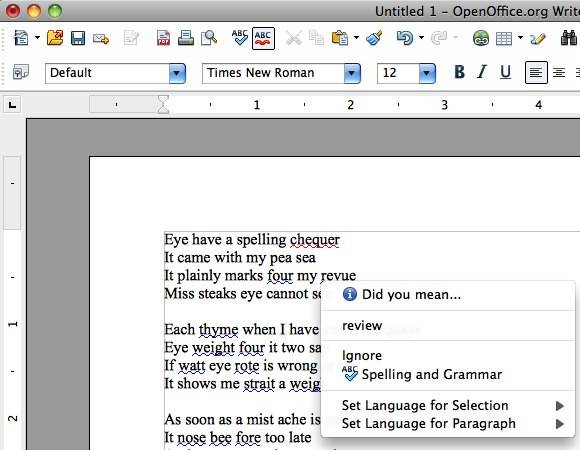Open the New Document dropdown arrow
This screenshot has width=580, height=450.
coord(37,37)
